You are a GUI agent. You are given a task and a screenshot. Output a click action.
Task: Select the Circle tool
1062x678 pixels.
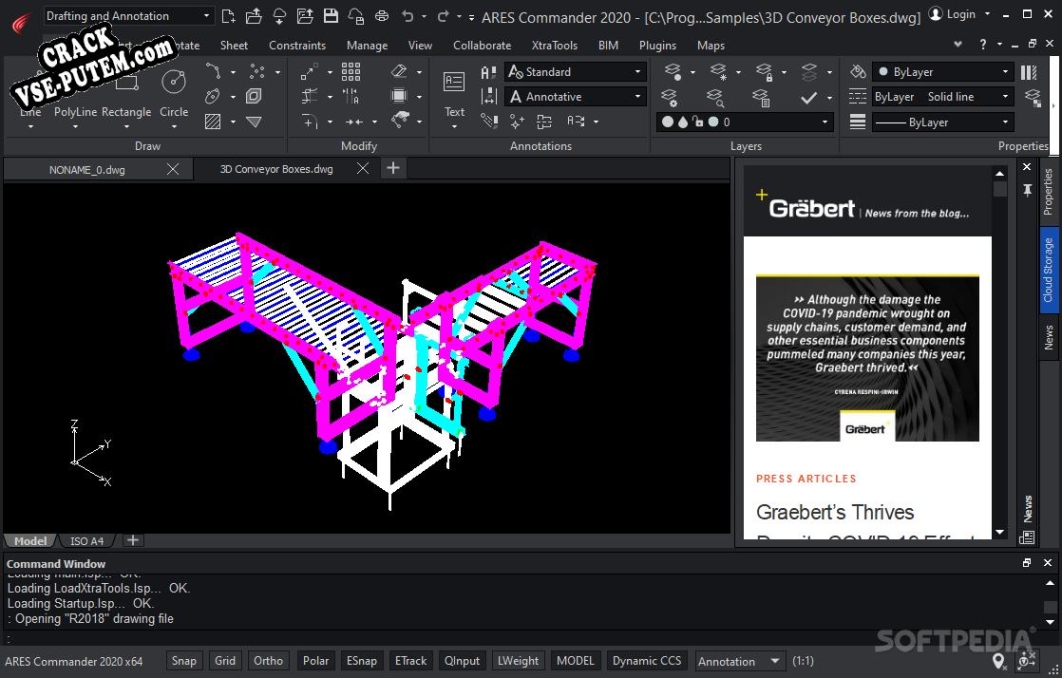tap(173, 95)
